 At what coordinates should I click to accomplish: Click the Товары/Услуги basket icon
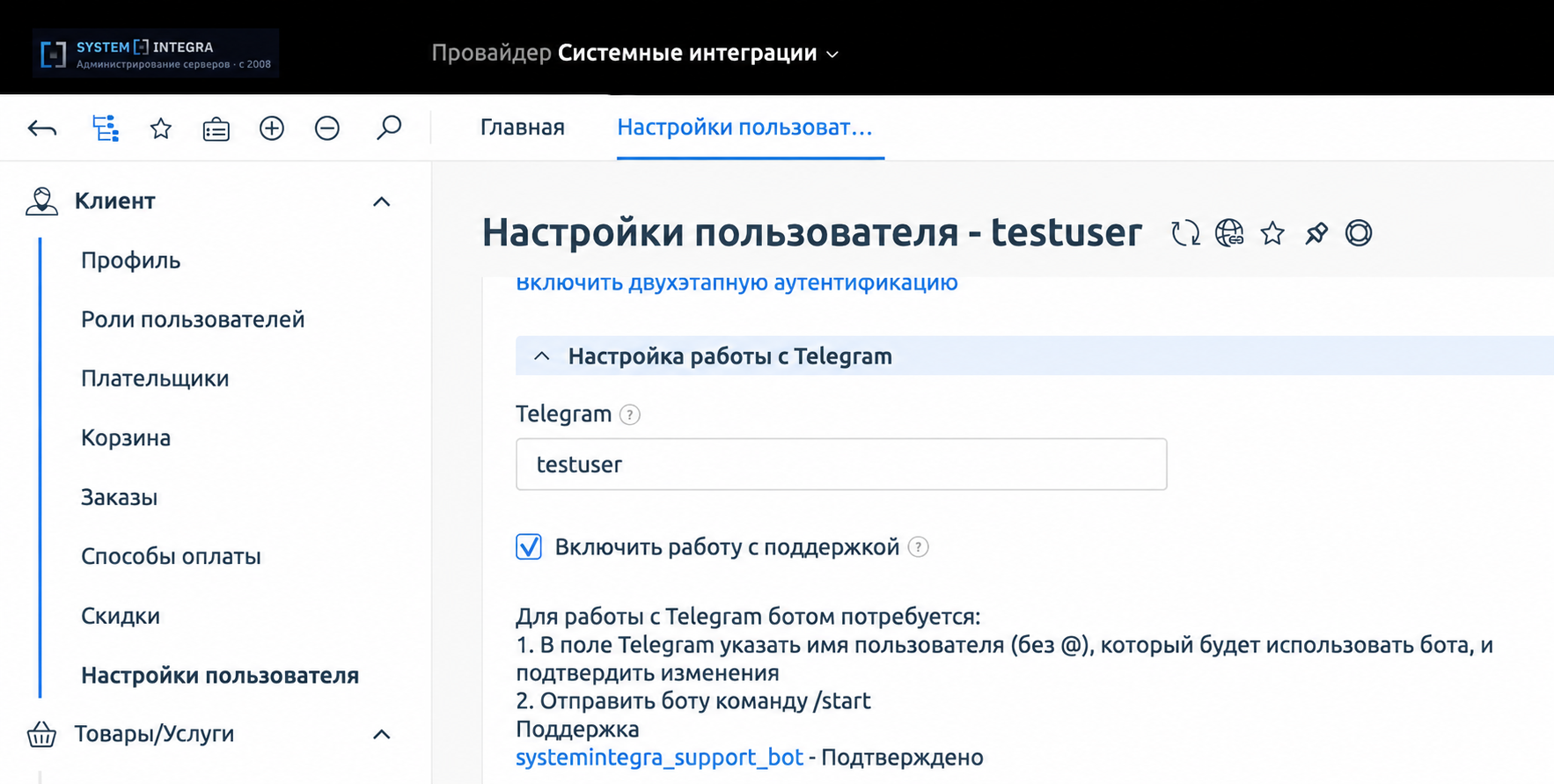tap(41, 734)
